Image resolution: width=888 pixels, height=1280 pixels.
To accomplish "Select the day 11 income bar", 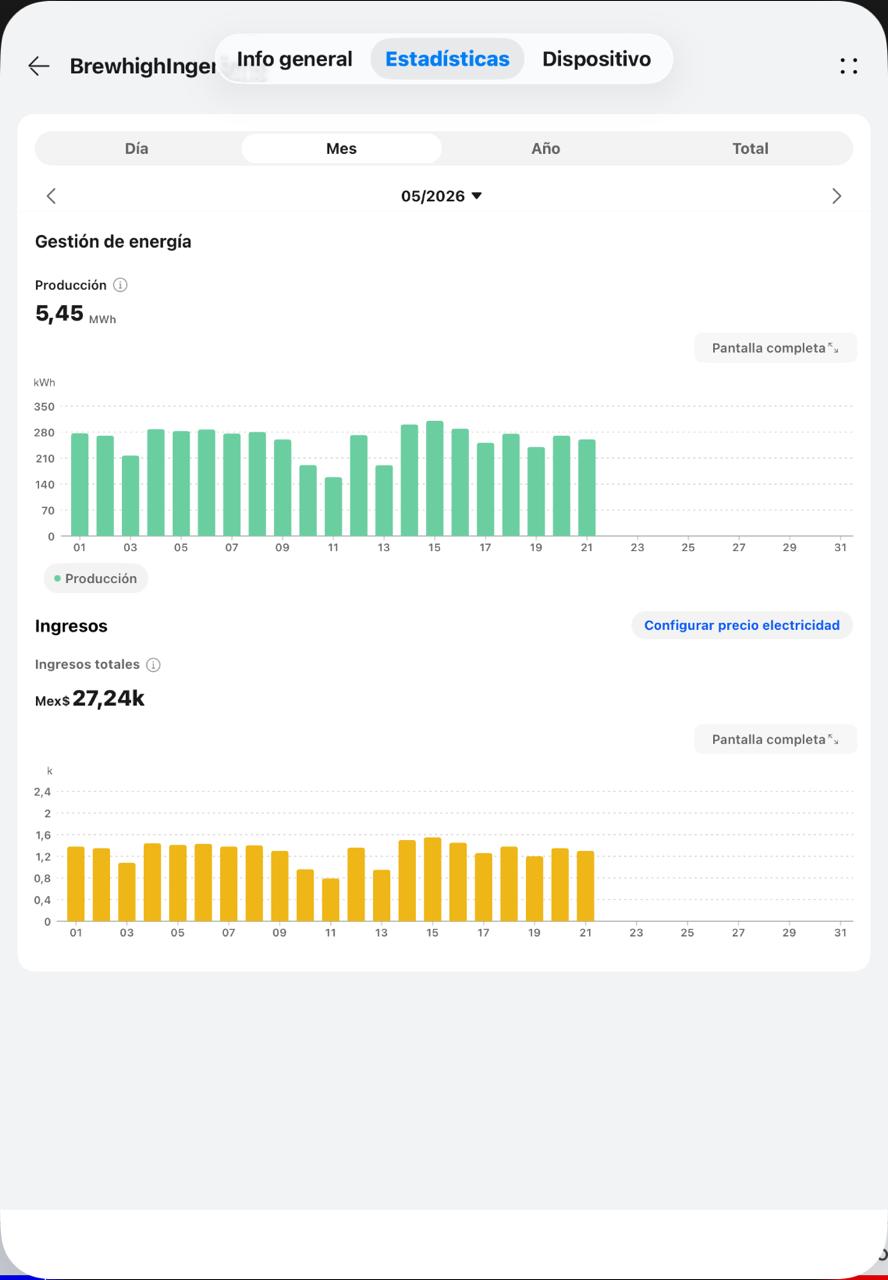I will point(330,899).
